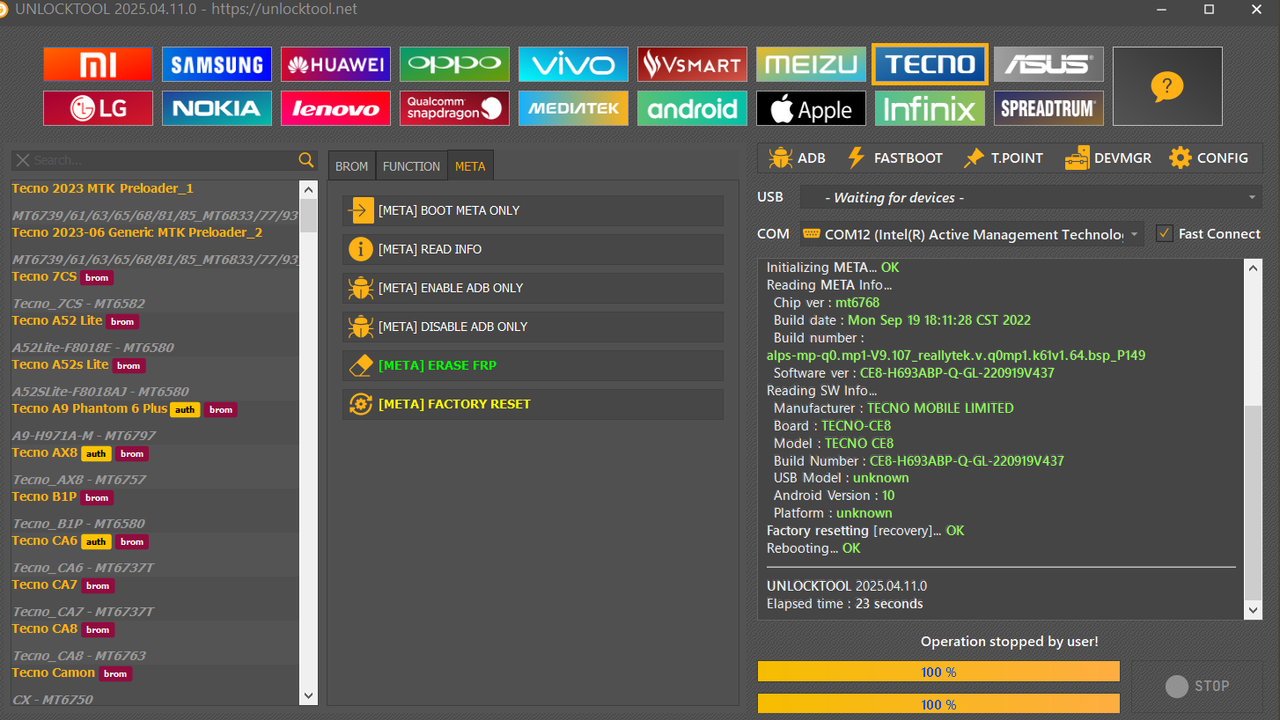Select the Qualcomm Snapdragon logo
Screen dimensions: 1280x720
click(x=455, y=108)
